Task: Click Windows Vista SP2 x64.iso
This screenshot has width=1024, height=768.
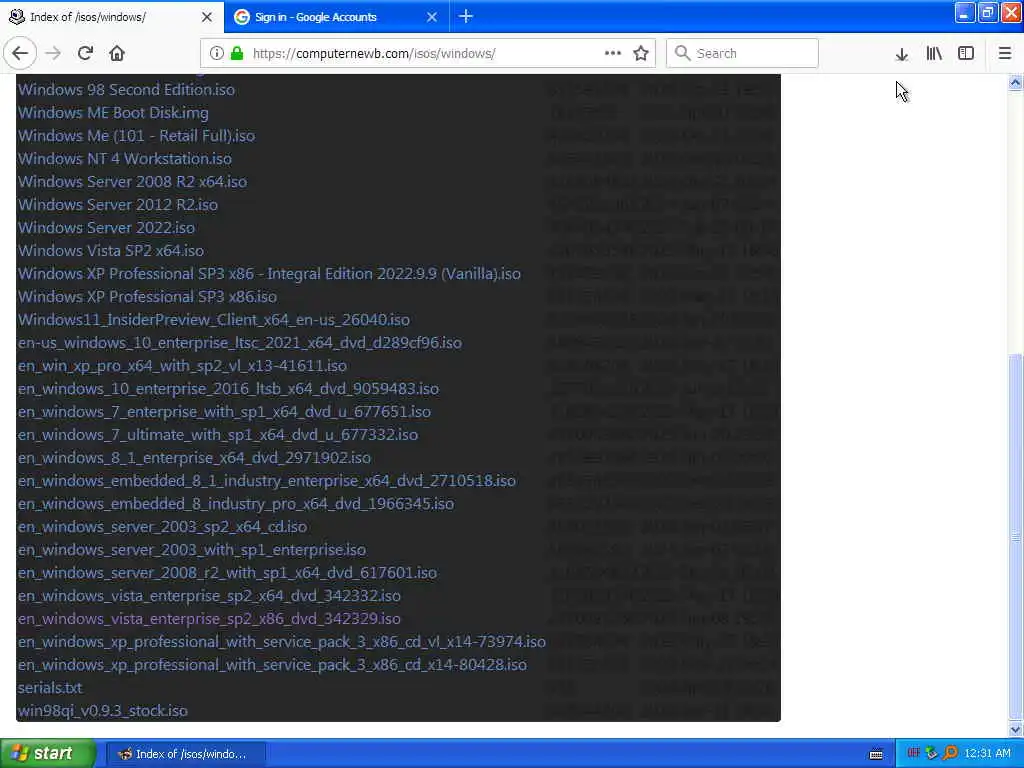Action: coord(111,250)
